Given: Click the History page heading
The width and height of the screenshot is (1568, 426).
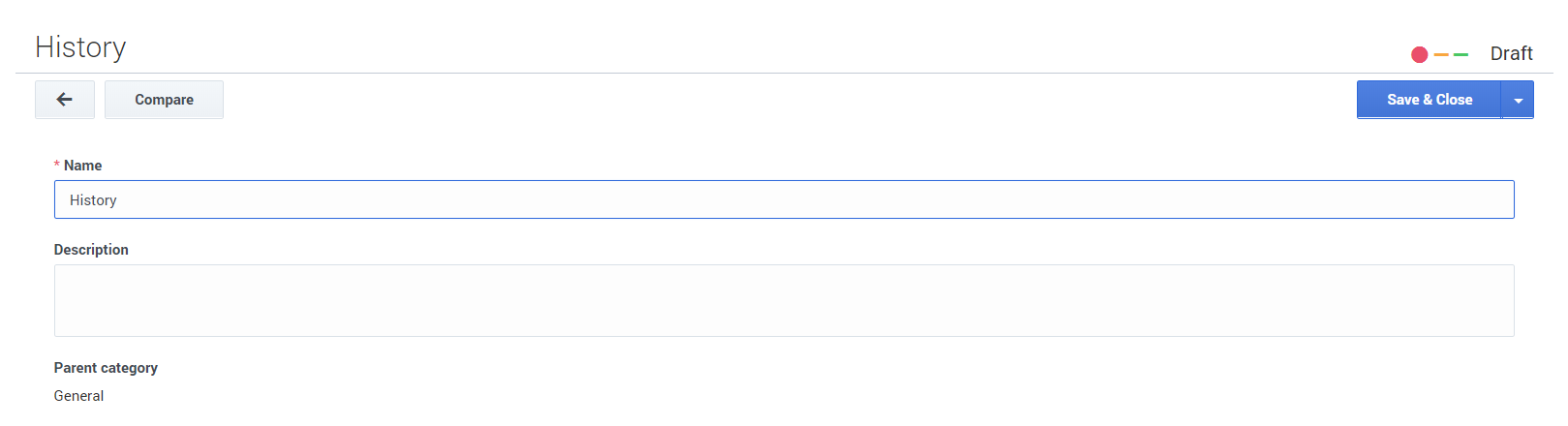Looking at the screenshot, I should (x=80, y=47).
